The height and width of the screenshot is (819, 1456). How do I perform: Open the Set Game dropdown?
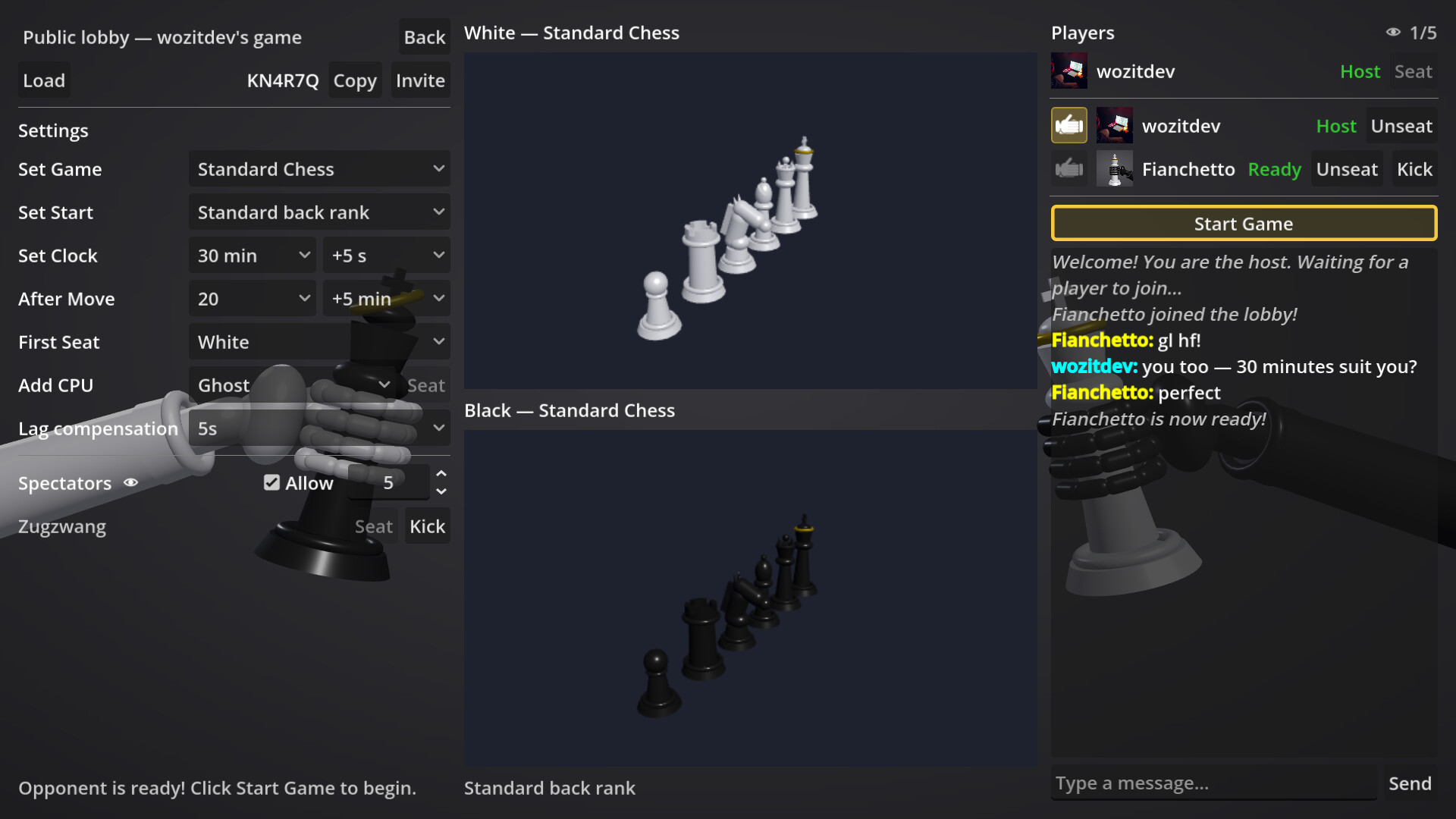(319, 169)
